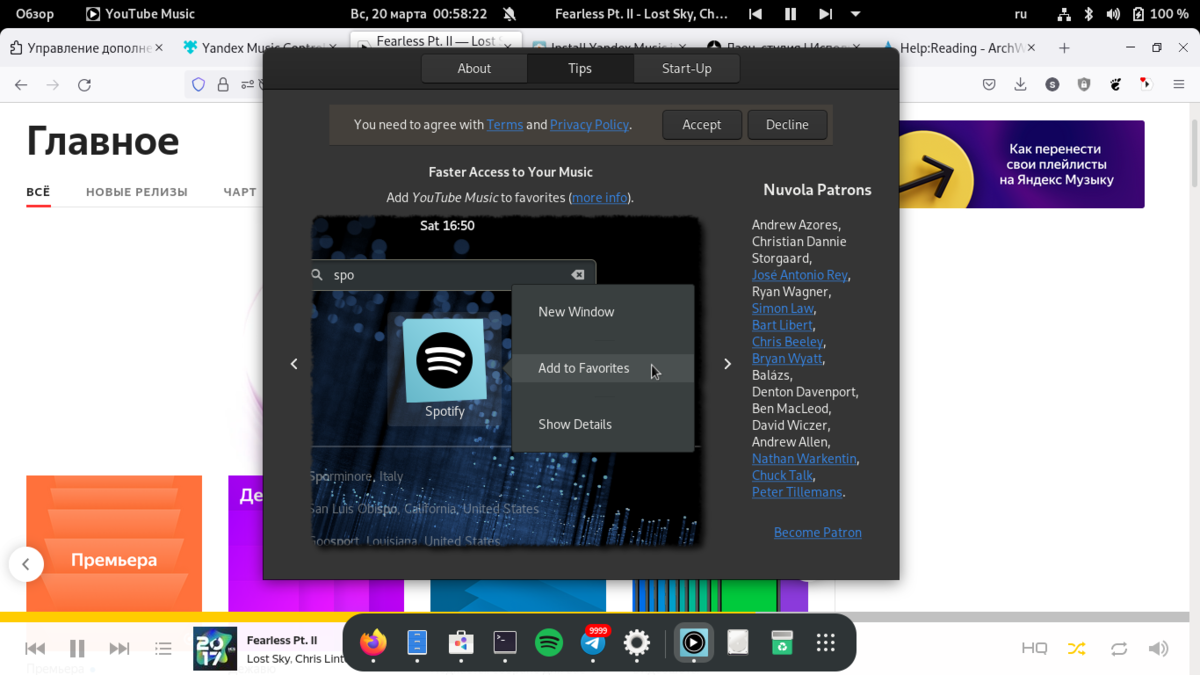Image resolution: width=1200 pixels, height=675 pixels.
Task: Click the wired network indicator icon
Action: click(x=1064, y=14)
